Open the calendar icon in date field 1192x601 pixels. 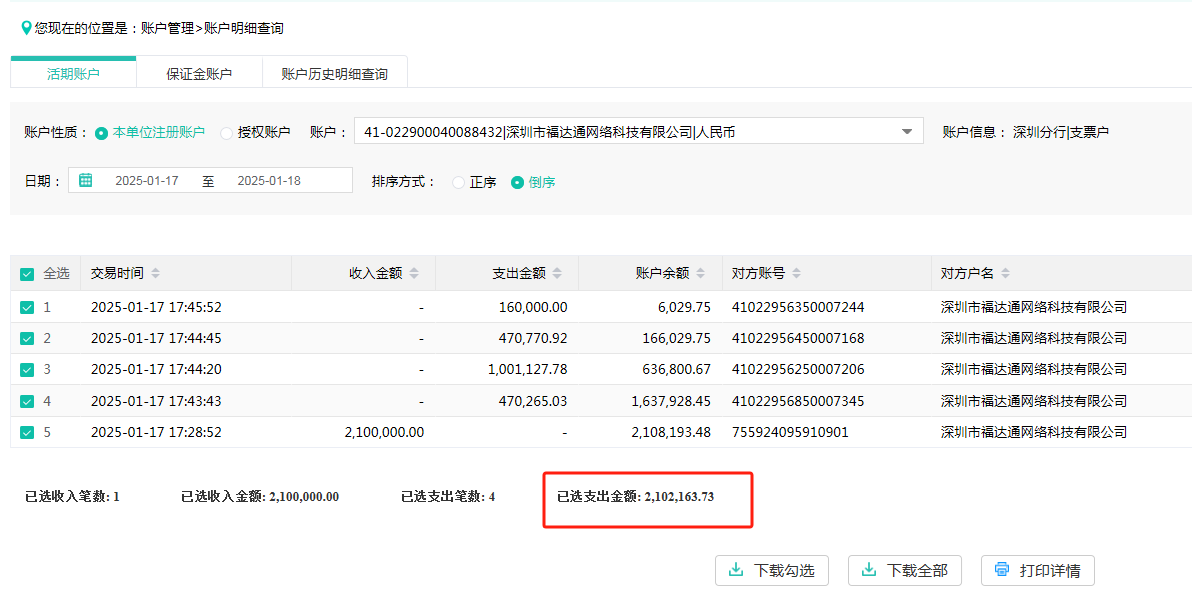(86, 180)
